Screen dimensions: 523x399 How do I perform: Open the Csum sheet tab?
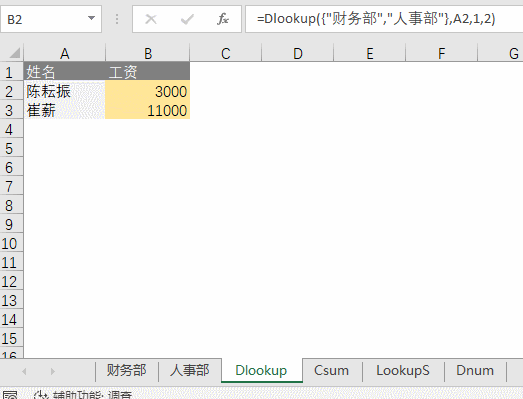(x=331, y=370)
